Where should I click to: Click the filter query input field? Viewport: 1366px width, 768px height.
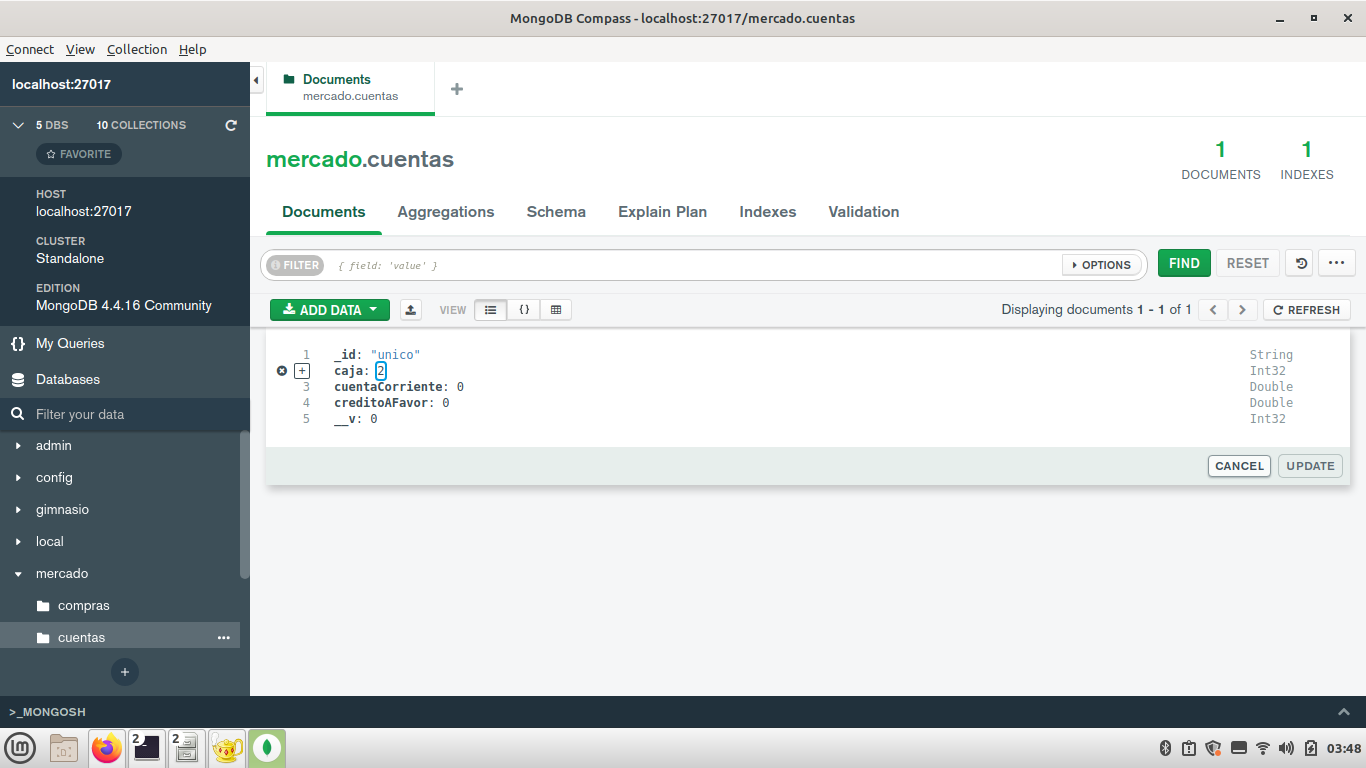coord(695,265)
